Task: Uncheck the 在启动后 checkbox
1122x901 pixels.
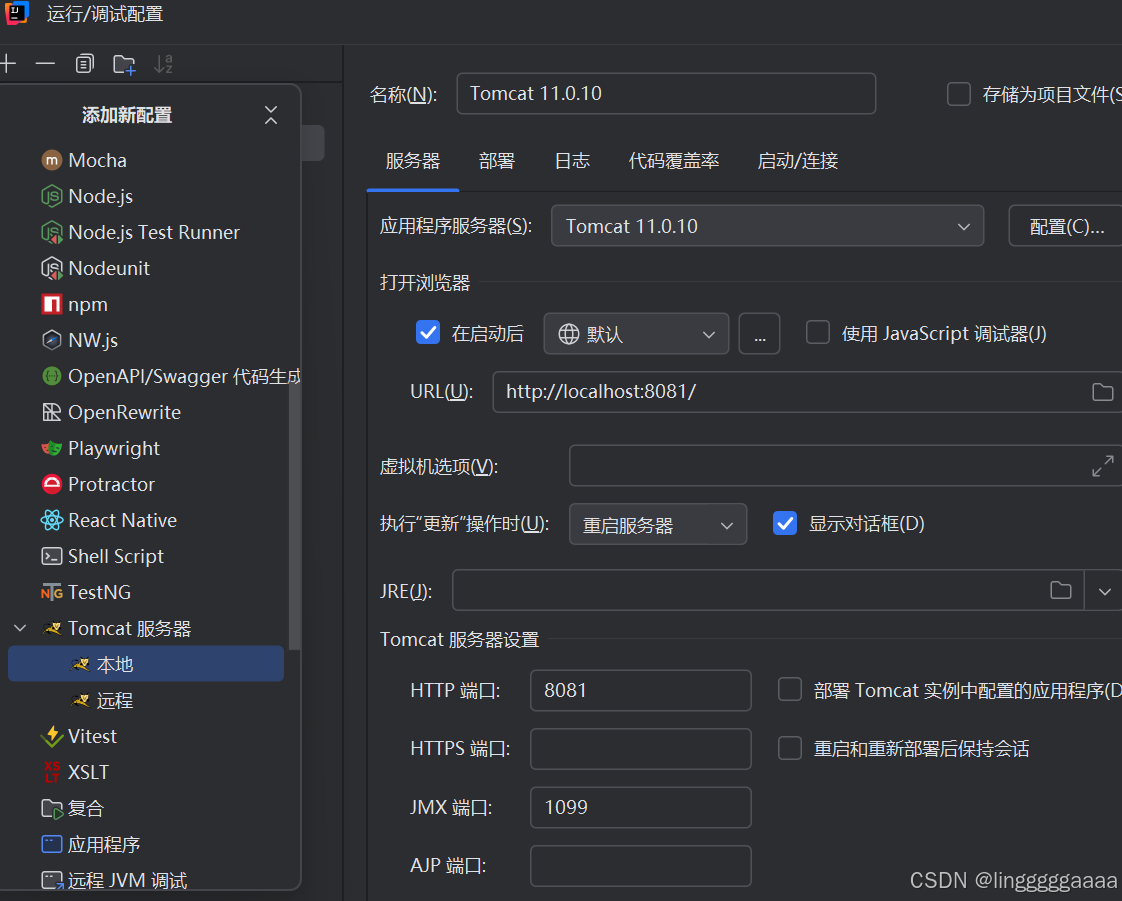Action: click(428, 333)
